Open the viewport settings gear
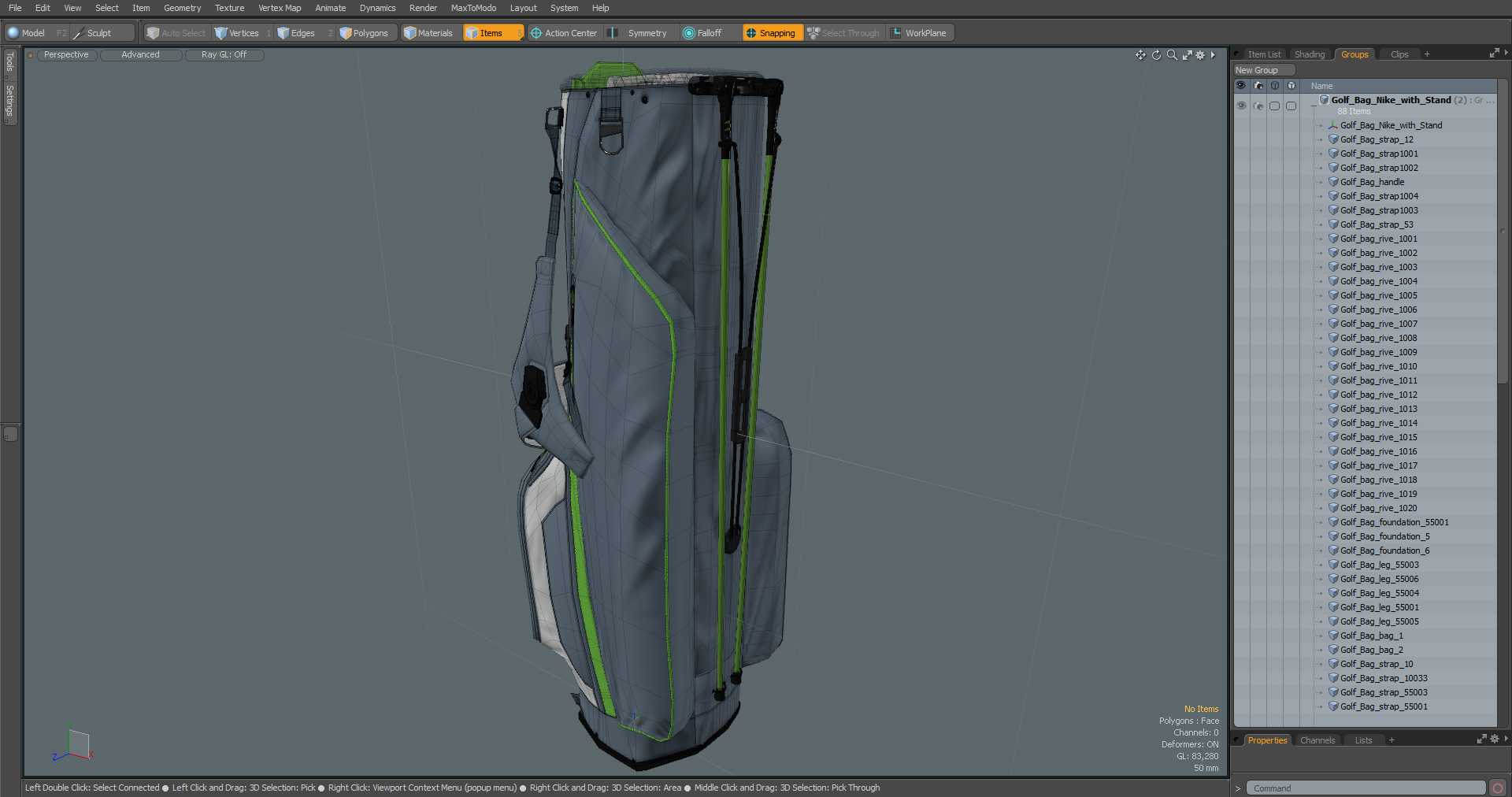Image resolution: width=1512 pixels, height=797 pixels. coord(1200,55)
